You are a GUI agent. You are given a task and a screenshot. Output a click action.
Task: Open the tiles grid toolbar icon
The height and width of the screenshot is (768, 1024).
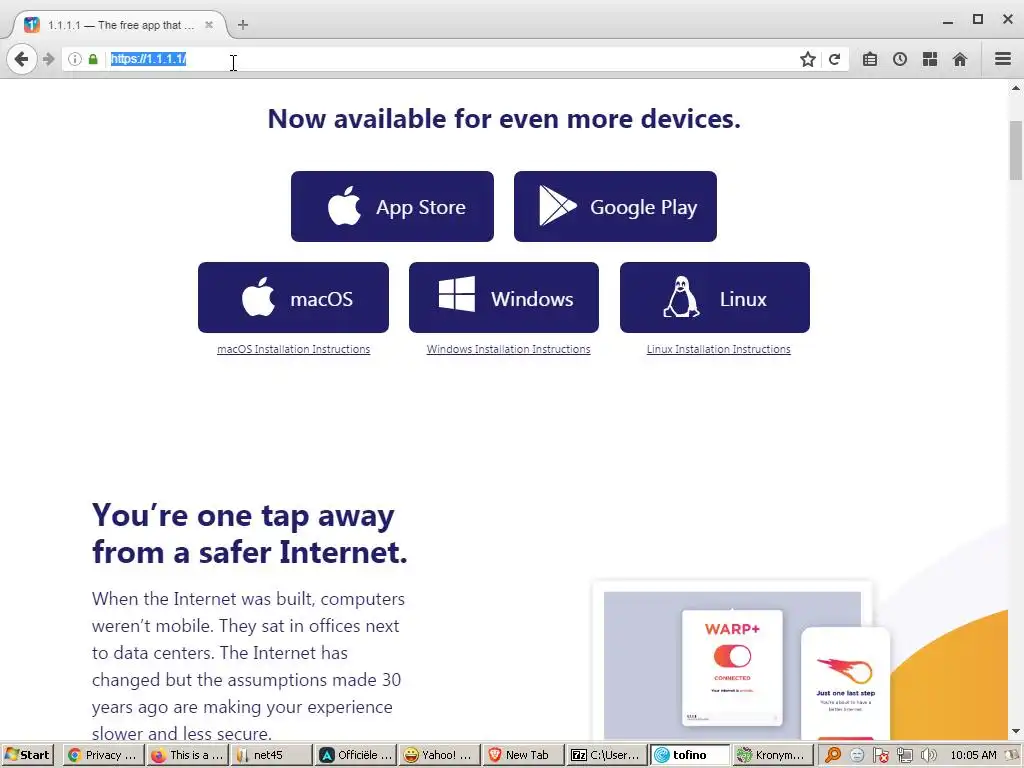click(930, 59)
